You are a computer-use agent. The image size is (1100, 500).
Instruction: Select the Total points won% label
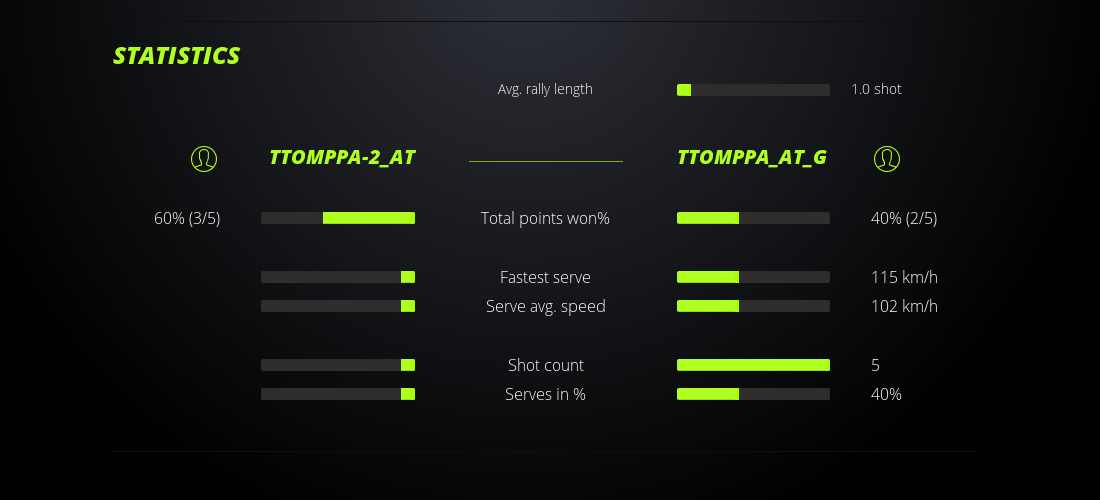click(x=545, y=218)
